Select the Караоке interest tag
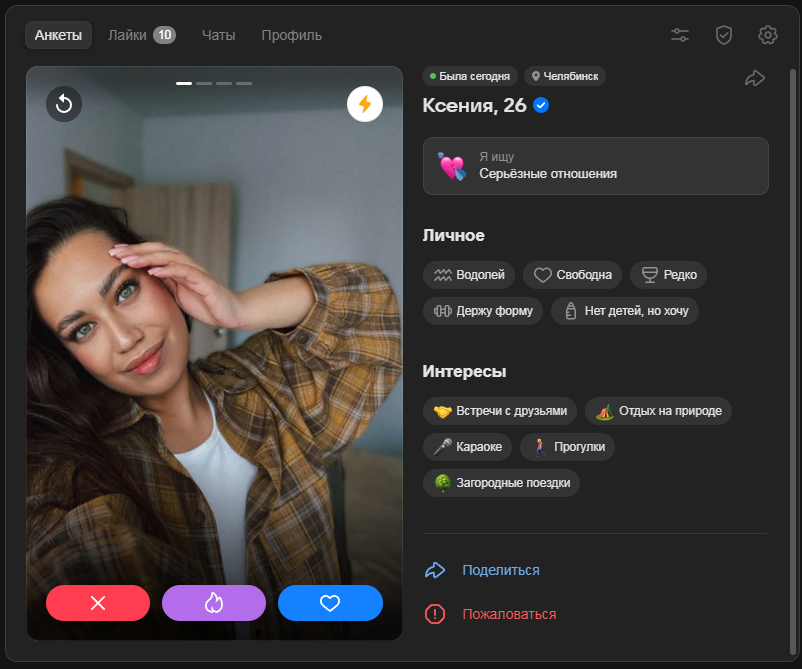 click(468, 447)
